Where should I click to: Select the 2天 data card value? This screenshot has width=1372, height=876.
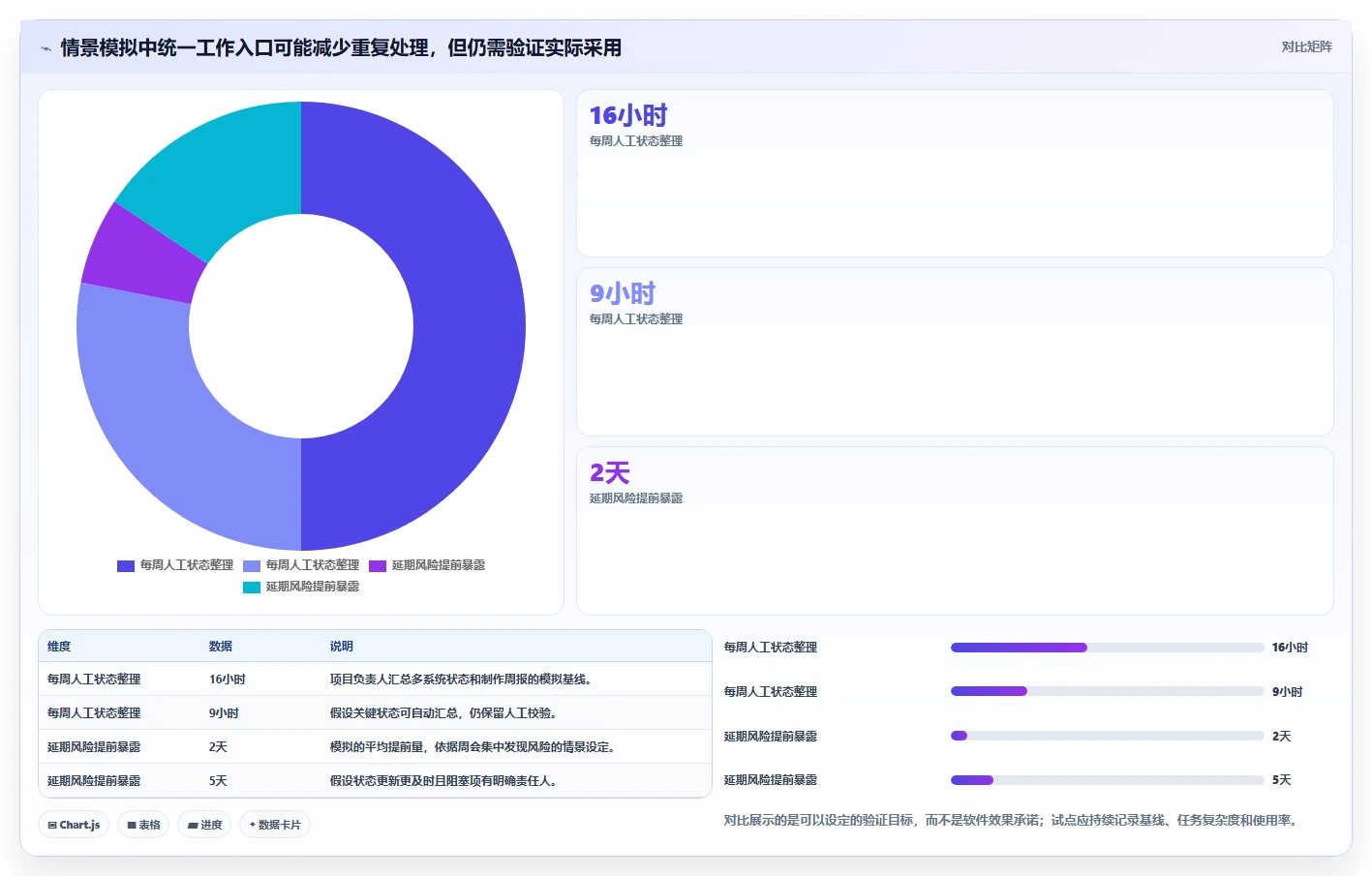tap(610, 472)
